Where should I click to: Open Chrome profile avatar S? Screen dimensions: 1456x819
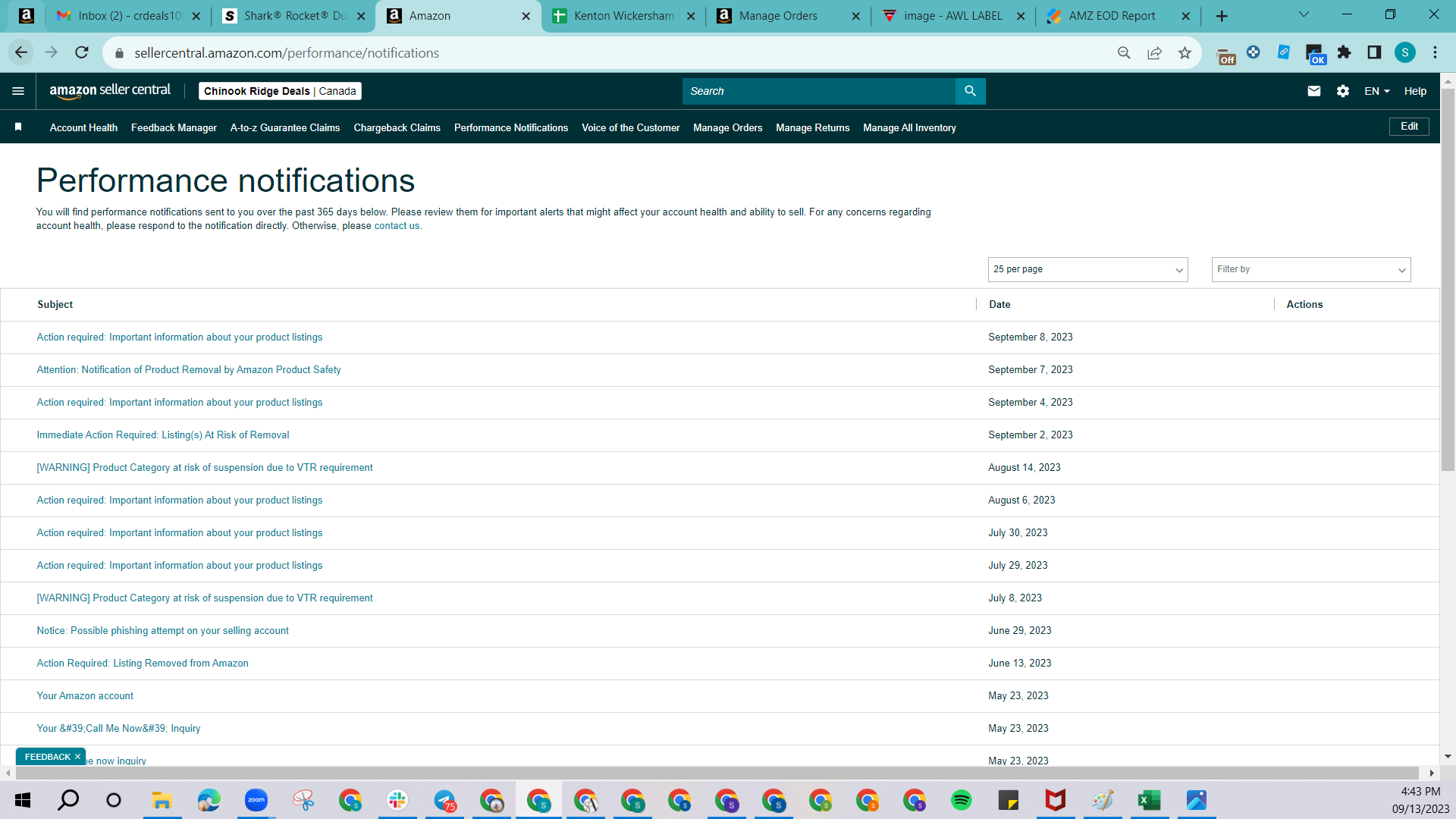coord(1404,52)
